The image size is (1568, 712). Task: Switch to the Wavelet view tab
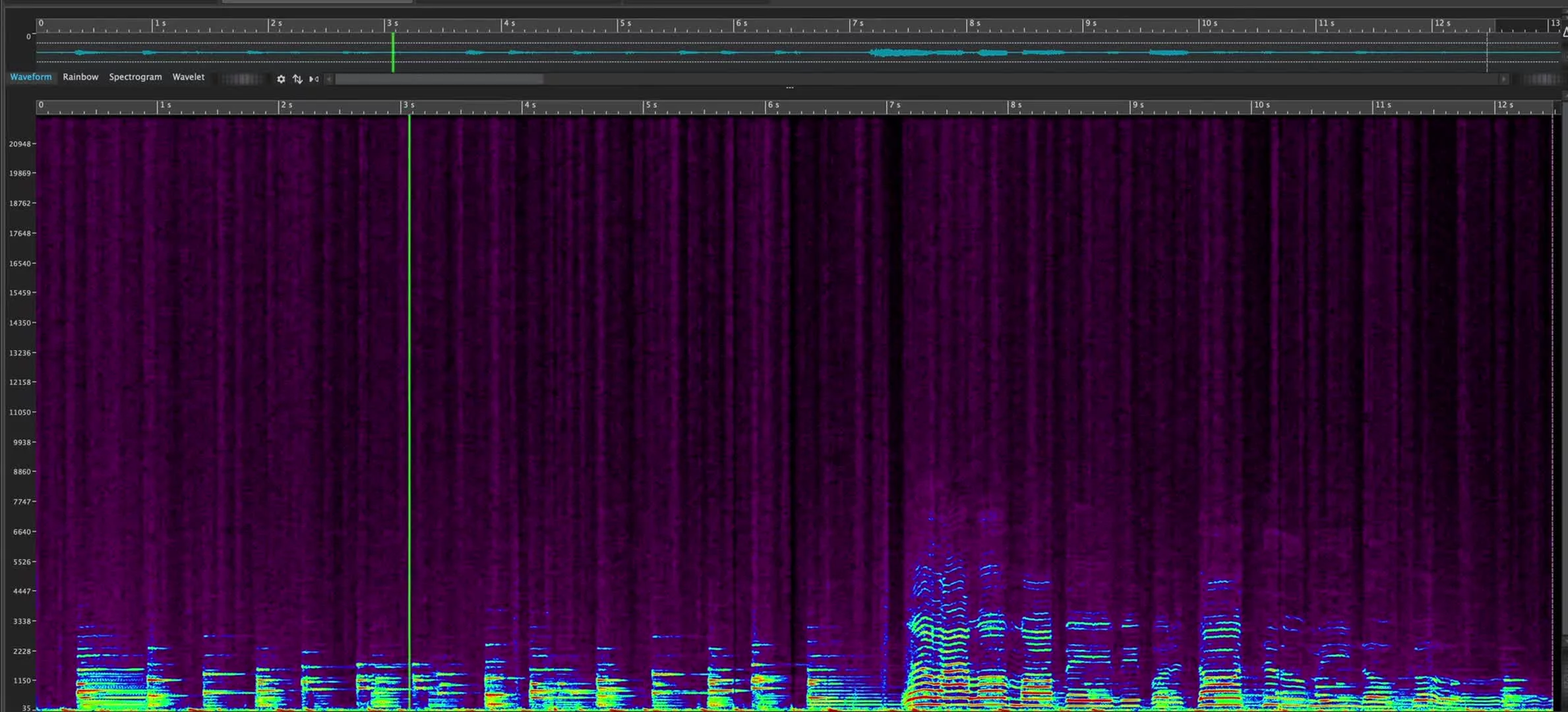point(189,77)
